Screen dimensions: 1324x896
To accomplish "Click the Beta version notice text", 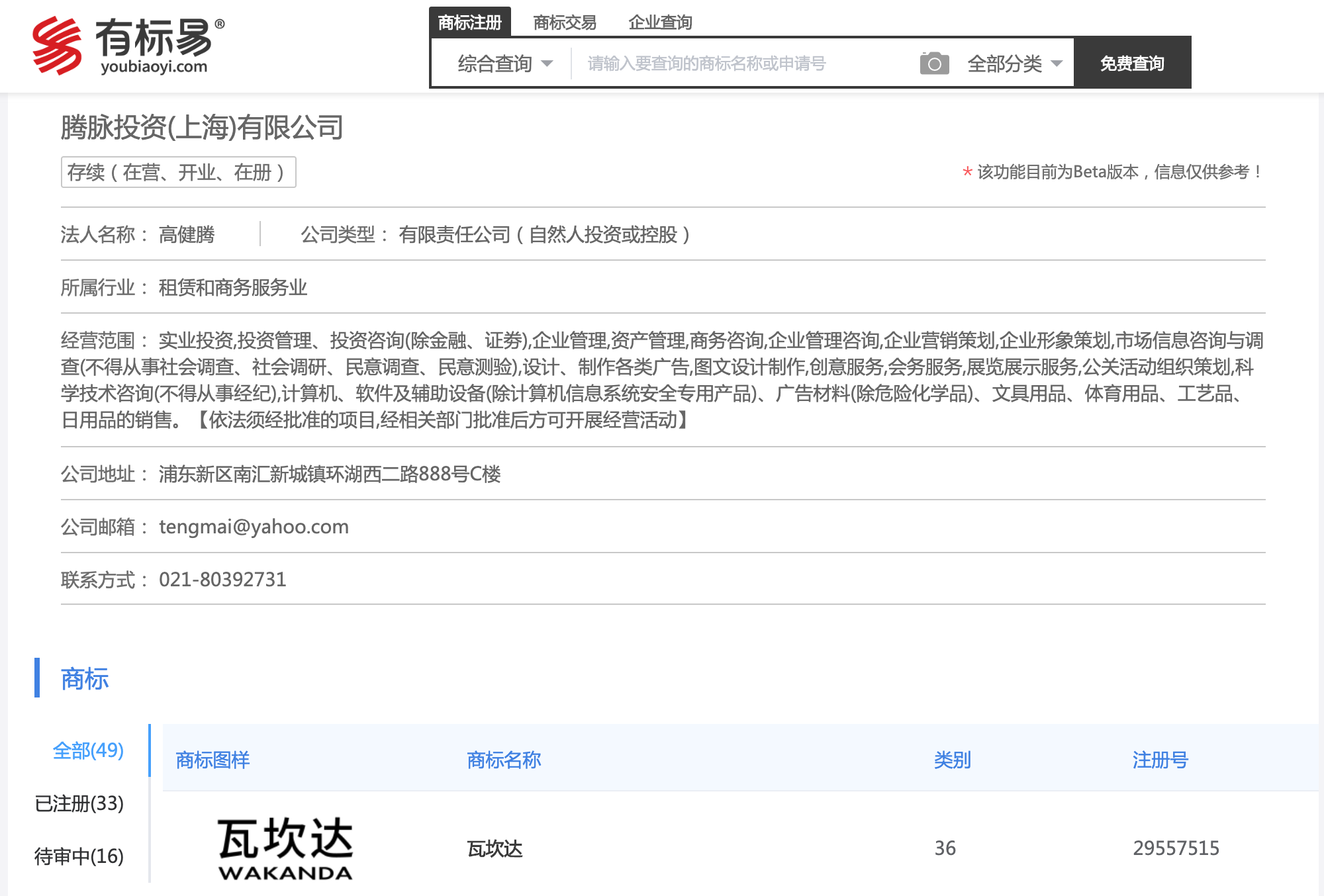I will click(x=1113, y=172).
